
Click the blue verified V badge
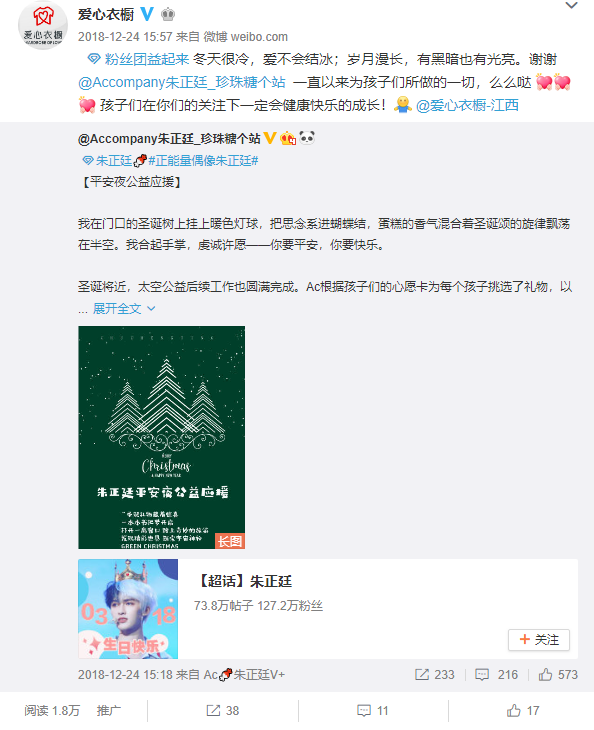(x=147, y=14)
